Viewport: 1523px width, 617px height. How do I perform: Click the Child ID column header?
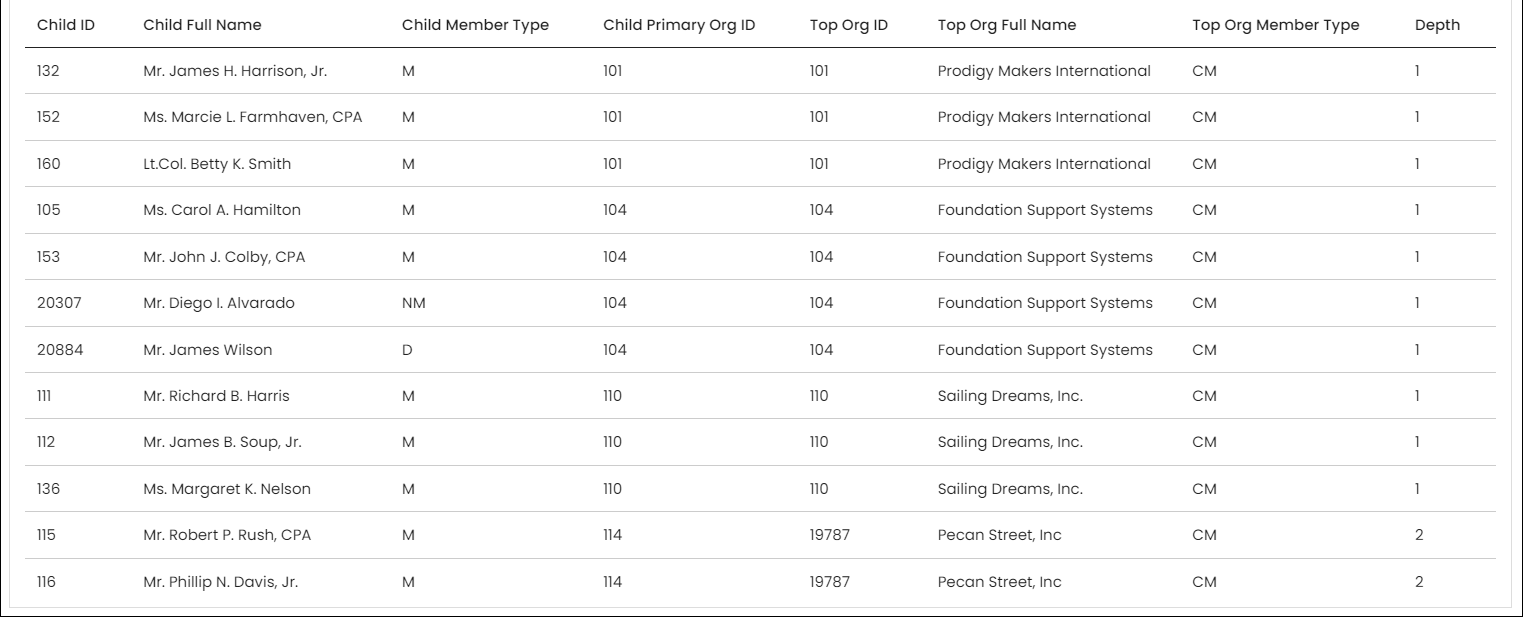[x=66, y=25]
